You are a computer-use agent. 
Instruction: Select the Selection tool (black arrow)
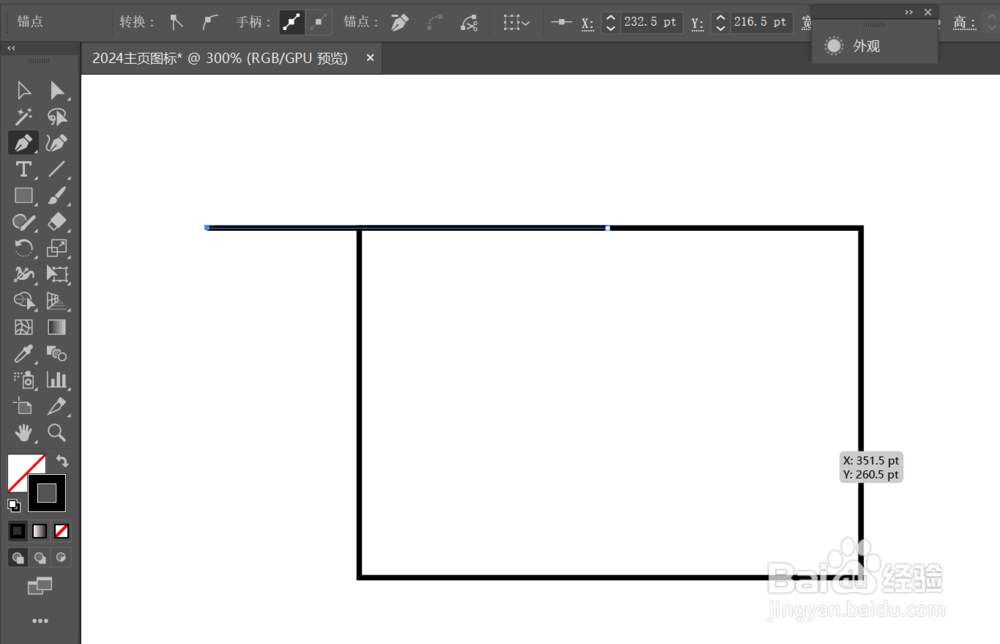click(24, 91)
